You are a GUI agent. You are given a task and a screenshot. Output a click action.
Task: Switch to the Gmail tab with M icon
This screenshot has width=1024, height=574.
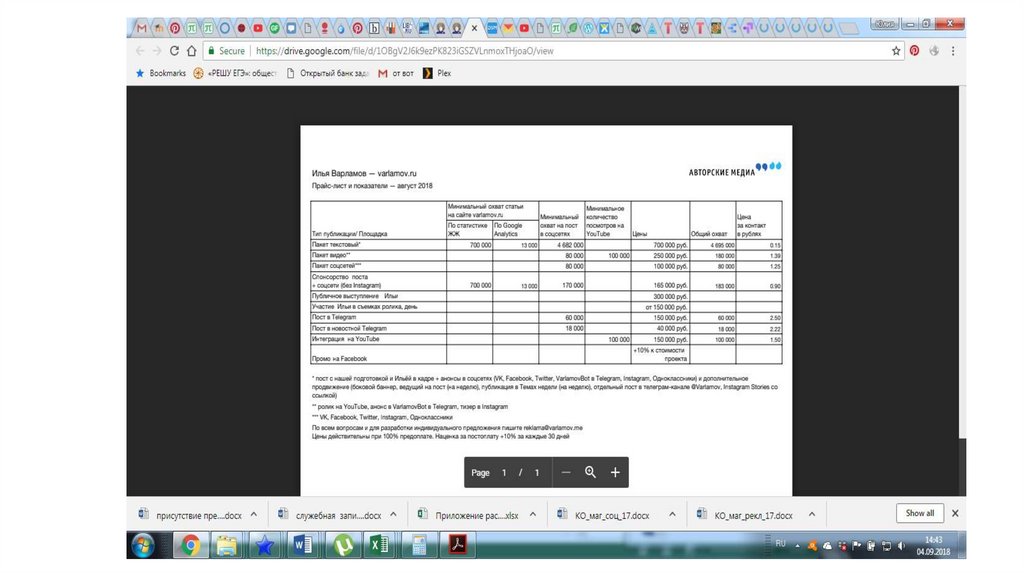[142, 28]
